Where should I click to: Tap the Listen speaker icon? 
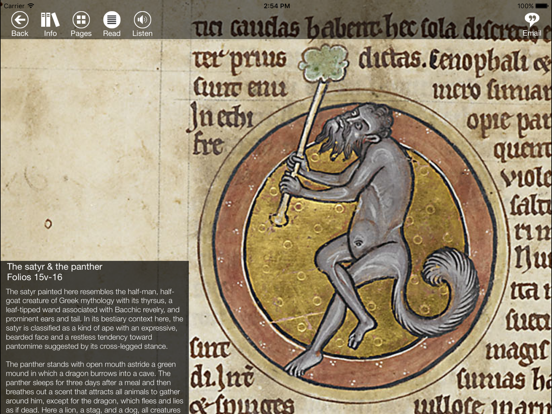tap(142, 20)
